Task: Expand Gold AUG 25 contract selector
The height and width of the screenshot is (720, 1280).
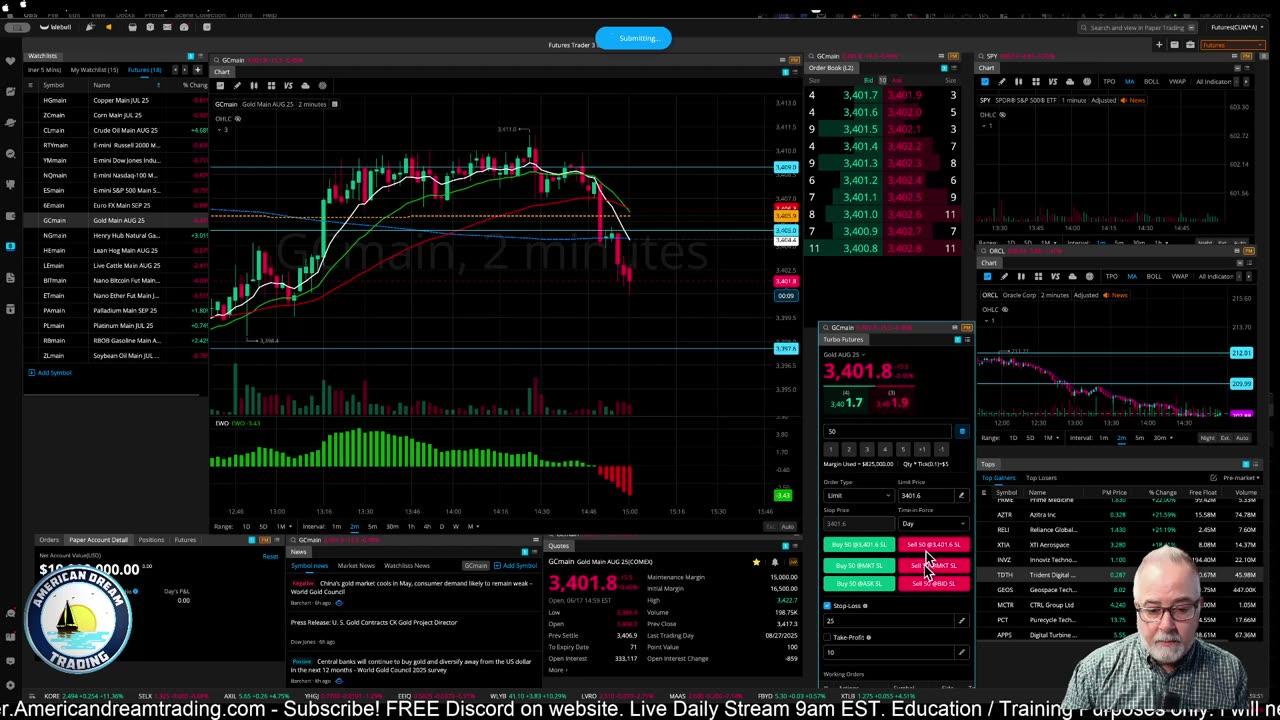Action: [844, 355]
